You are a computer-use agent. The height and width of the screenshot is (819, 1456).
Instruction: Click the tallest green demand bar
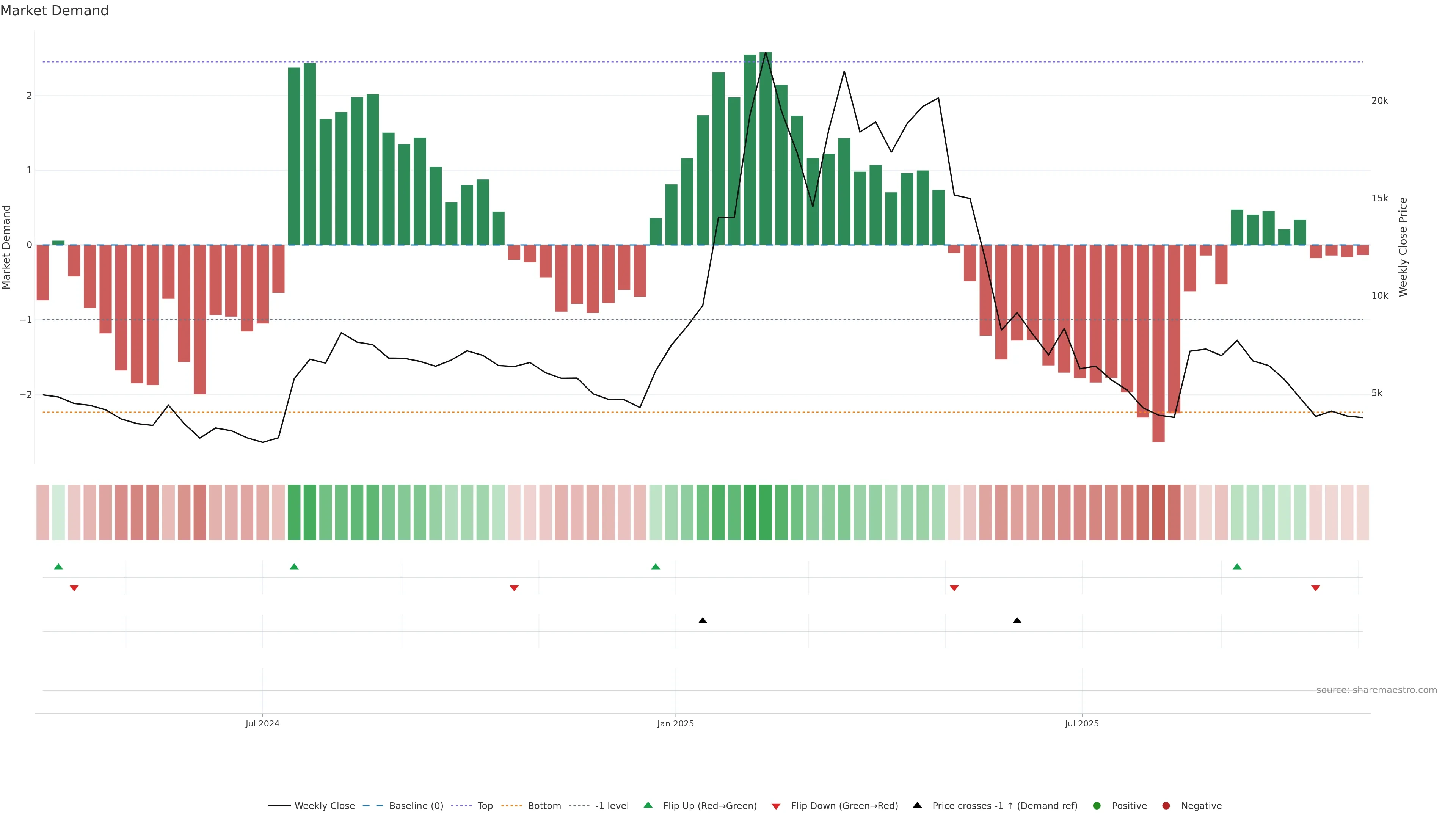(x=765, y=148)
